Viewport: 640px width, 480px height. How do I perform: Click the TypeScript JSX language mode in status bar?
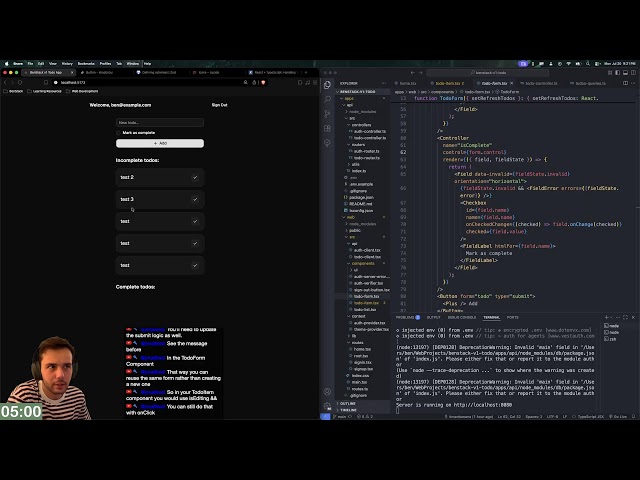[x=590, y=417]
